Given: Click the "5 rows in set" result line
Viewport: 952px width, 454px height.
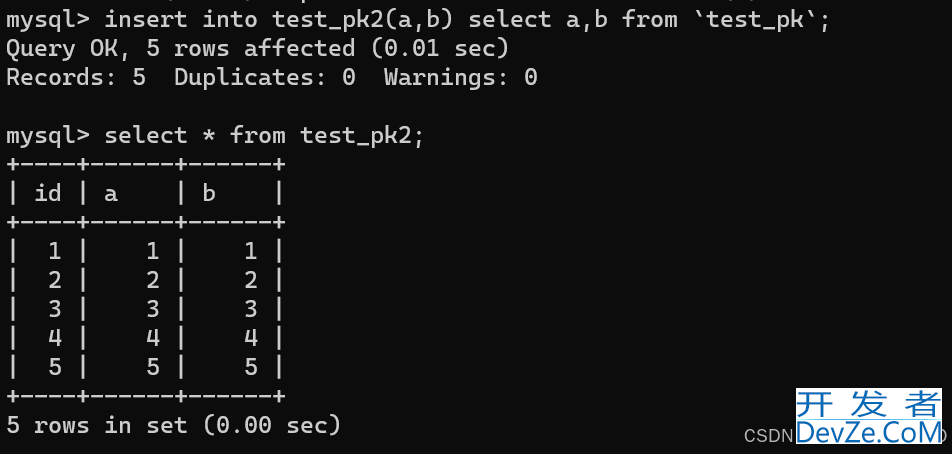Looking at the screenshot, I should click(x=174, y=425).
